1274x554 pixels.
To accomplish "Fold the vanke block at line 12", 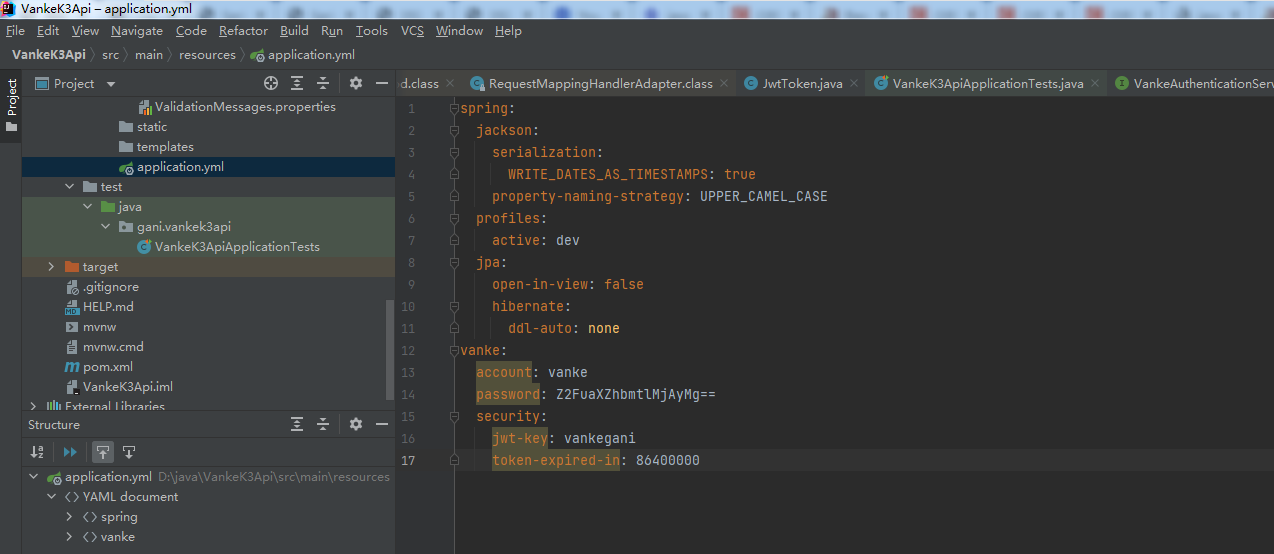I will (x=454, y=350).
